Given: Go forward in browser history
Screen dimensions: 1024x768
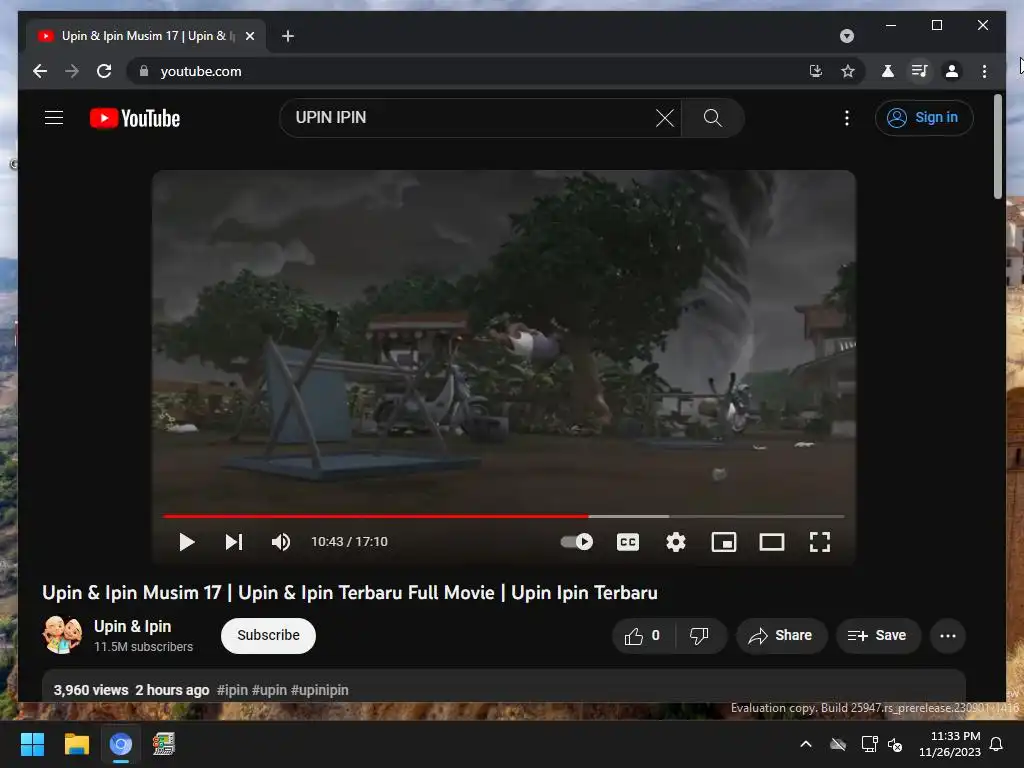Looking at the screenshot, I should (72, 71).
